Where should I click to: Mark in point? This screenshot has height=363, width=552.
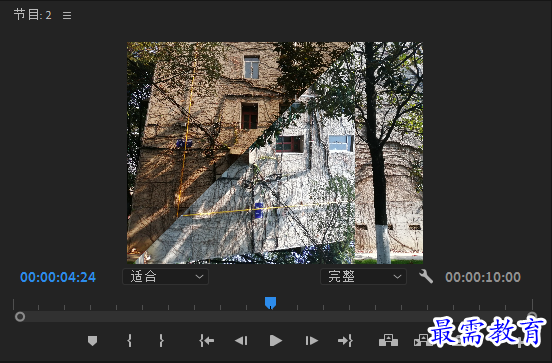[x=129, y=340]
